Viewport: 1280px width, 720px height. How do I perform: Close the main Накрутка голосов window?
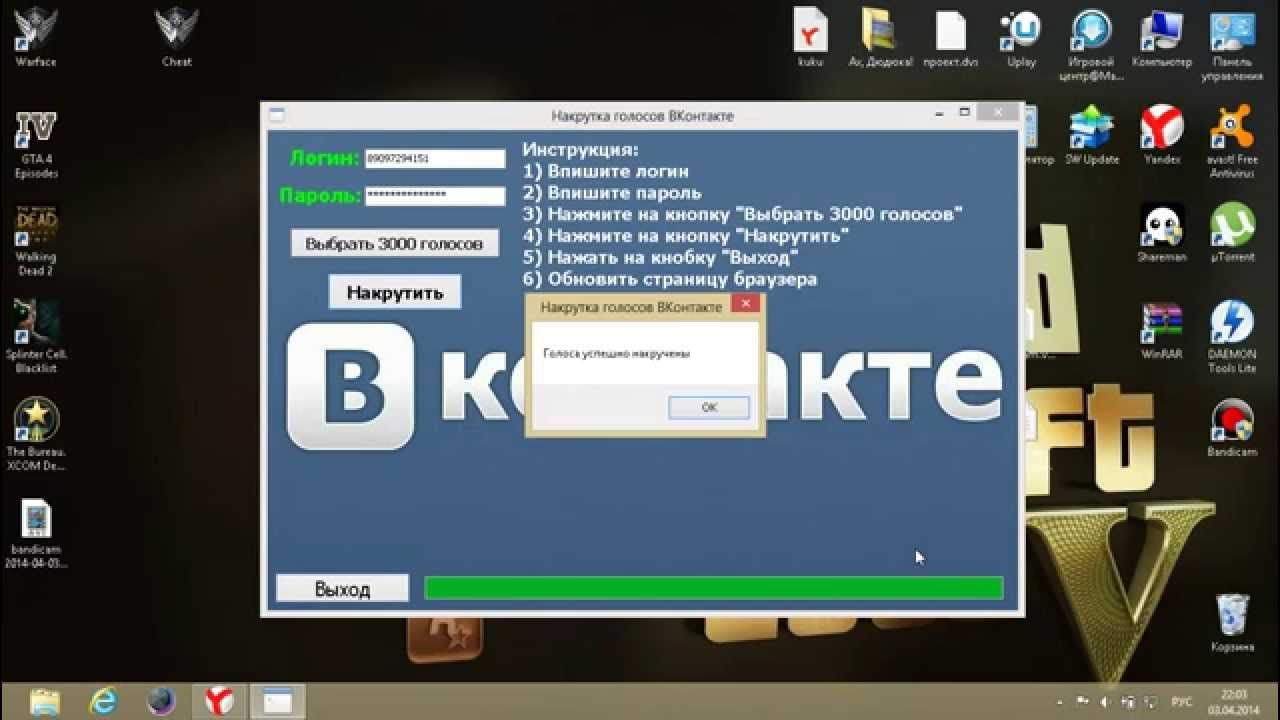[999, 113]
